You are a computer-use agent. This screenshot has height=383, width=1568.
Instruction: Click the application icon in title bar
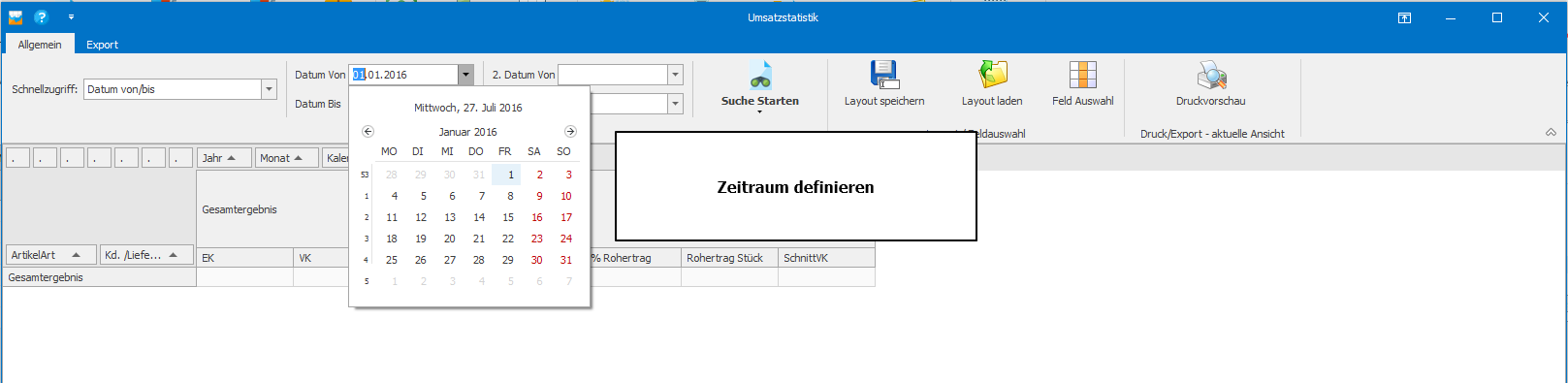(x=16, y=17)
